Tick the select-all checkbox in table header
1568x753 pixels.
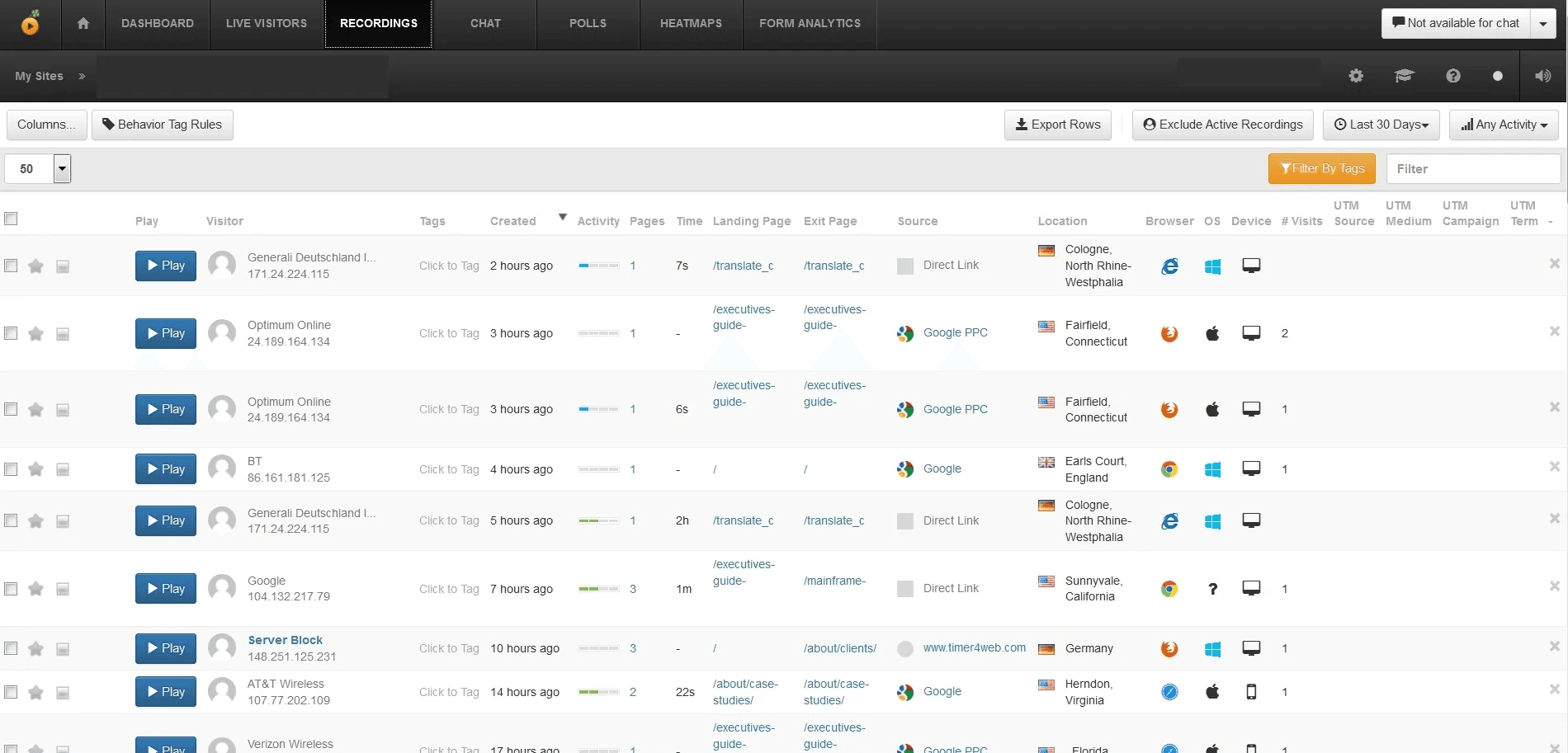(x=11, y=219)
